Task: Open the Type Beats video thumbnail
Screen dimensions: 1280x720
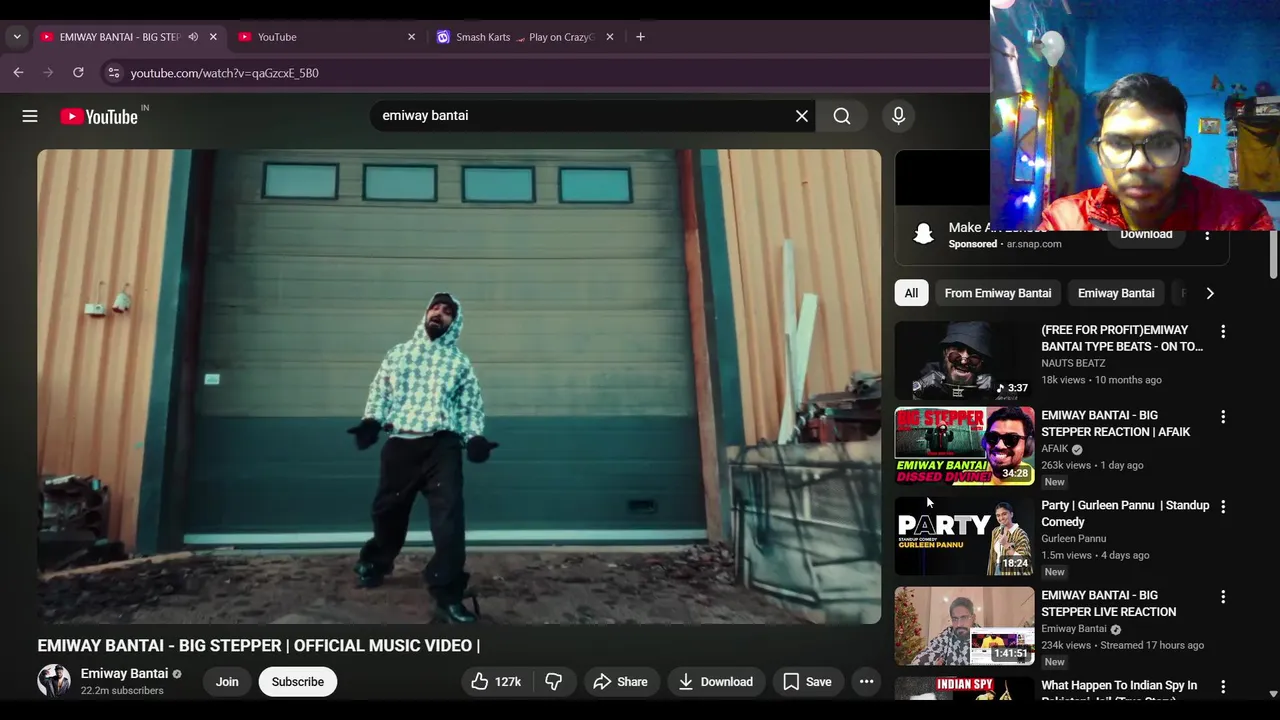Action: [x=964, y=361]
